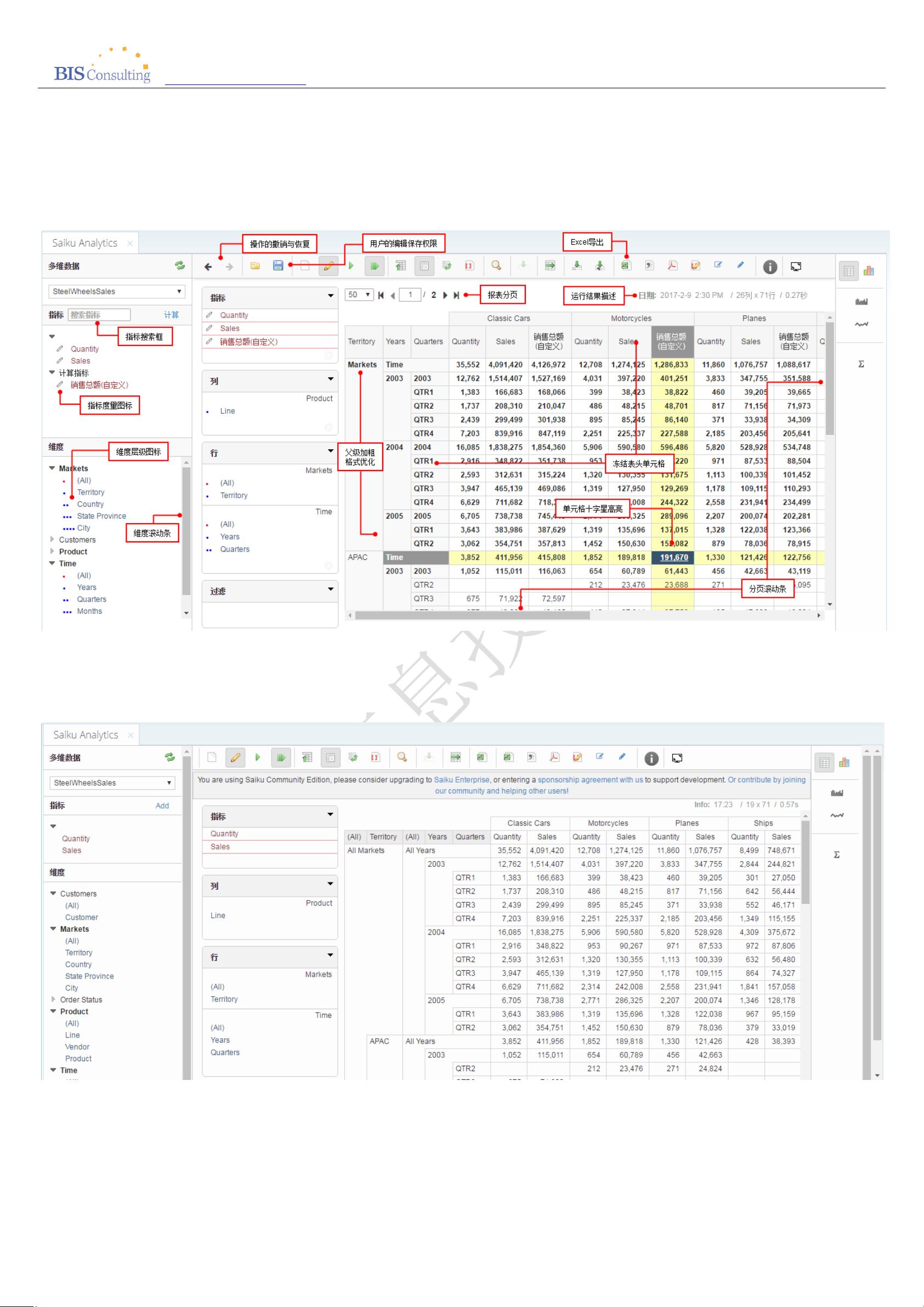Click the horizontal table scrollbar in upper screenshot

pyautogui.click(x=473, y=615)
